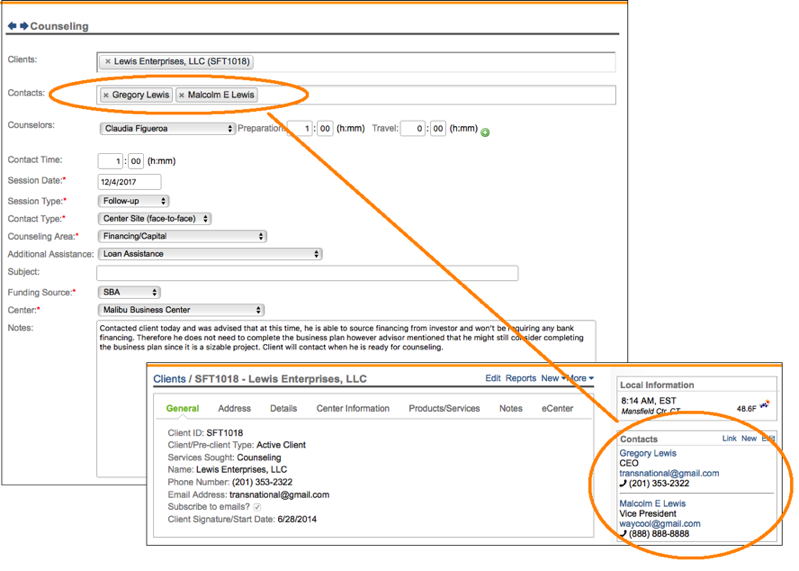Click the forward arrow beside Counseling
Viewport: 799px width, 571px height.
[x=23, y=26]
